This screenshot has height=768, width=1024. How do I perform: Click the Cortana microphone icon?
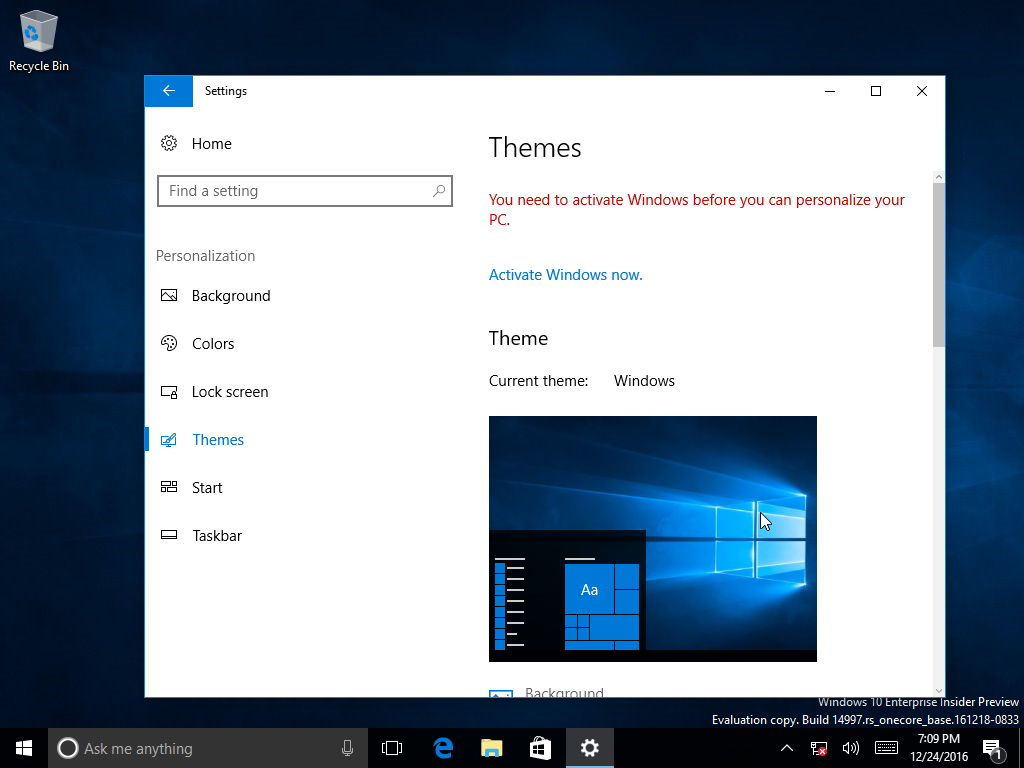click(x=347, y=748)
